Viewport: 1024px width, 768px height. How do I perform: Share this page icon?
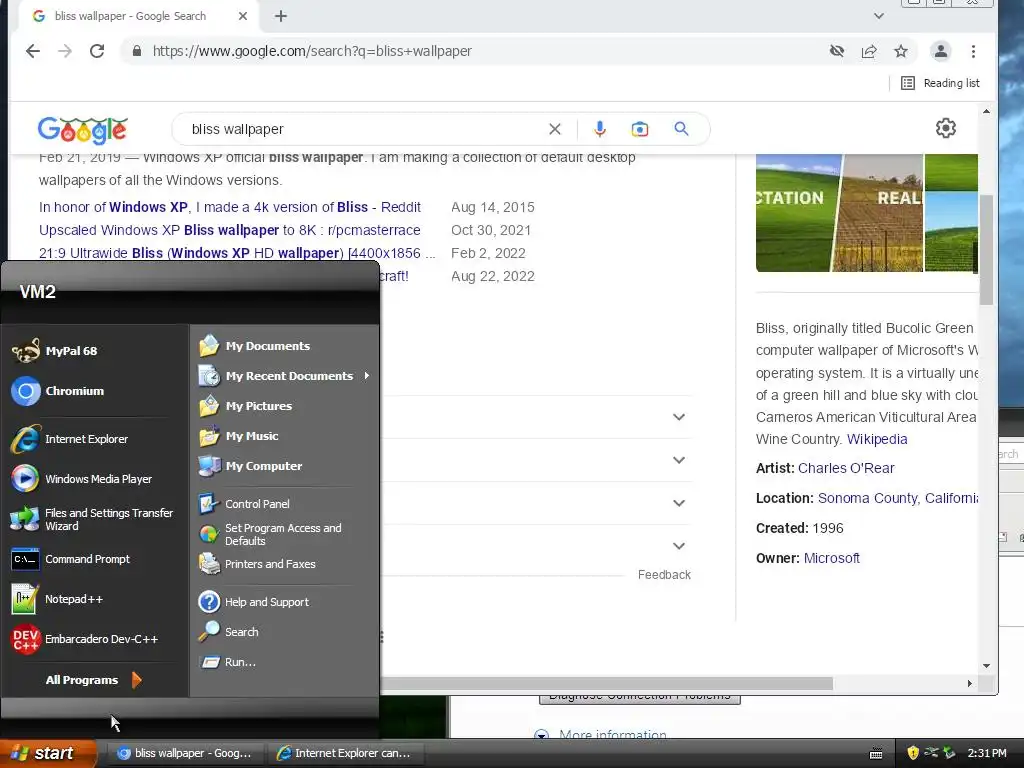[x=869, y=51]
